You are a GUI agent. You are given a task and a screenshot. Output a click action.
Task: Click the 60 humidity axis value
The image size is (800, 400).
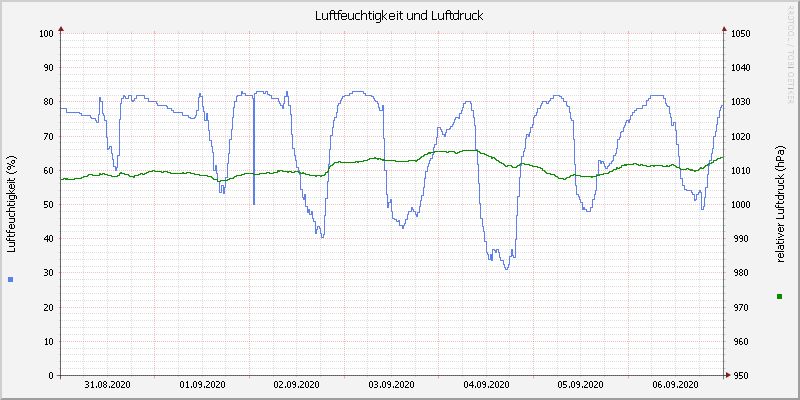pyautogui.click(x=48, y=170)
